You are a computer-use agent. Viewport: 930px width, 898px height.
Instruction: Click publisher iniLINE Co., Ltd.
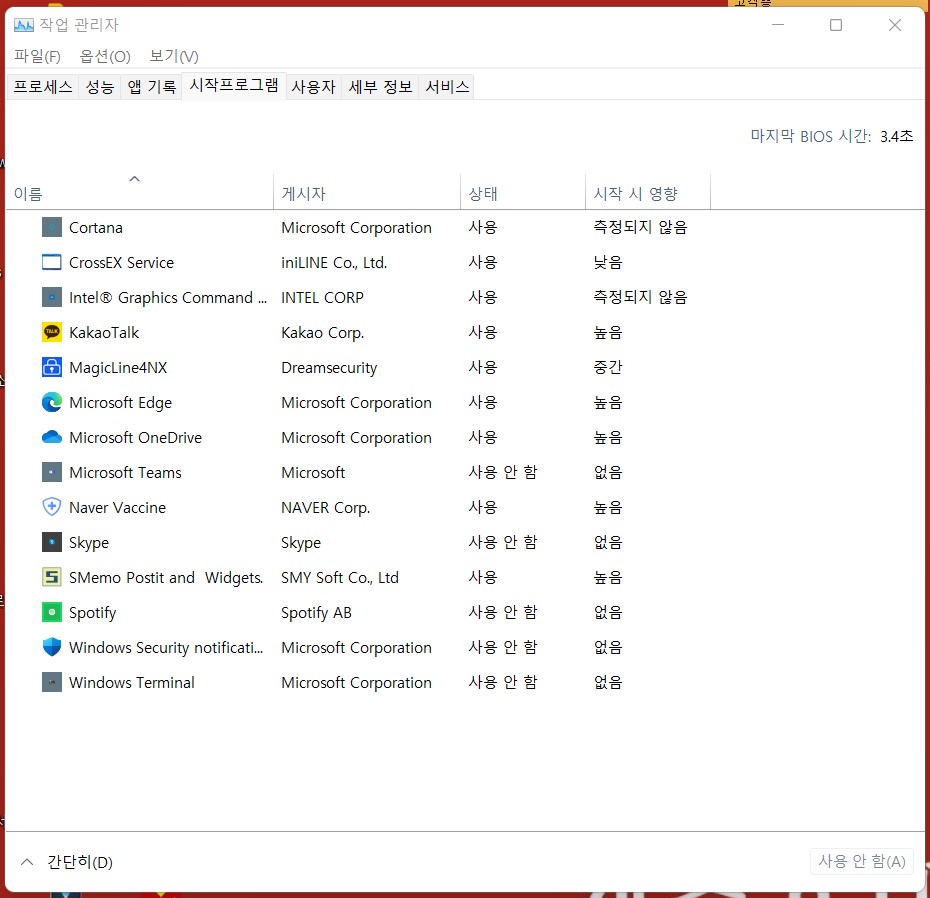coord(334,263)
